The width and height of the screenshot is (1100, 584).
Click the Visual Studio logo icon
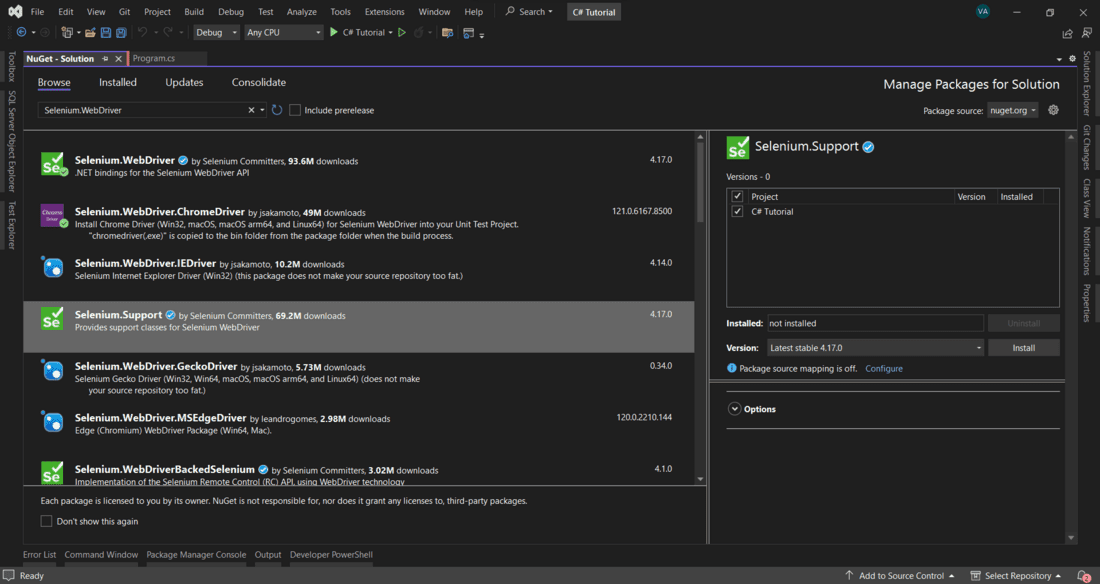(x=15, y=11)
